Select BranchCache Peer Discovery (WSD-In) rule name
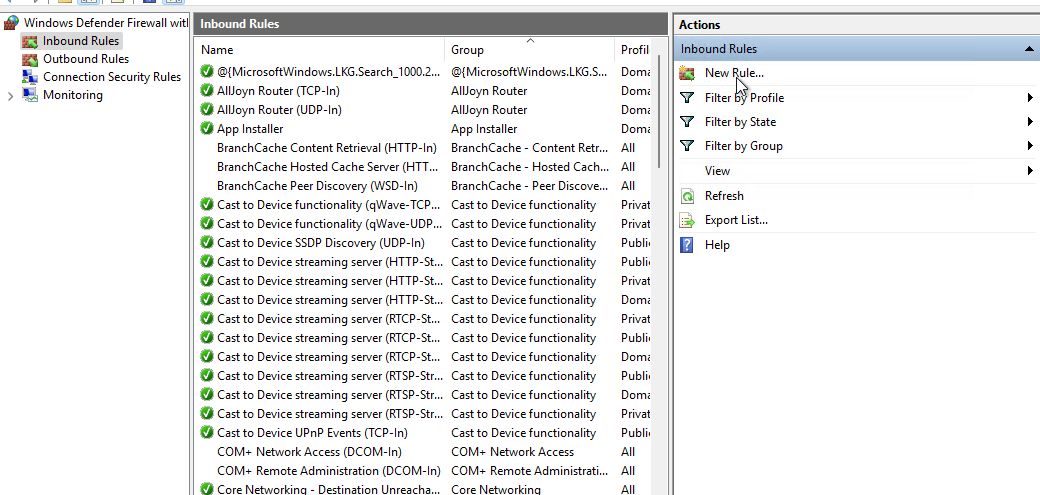The image size is (1040, 495). [x=317, y=186]
